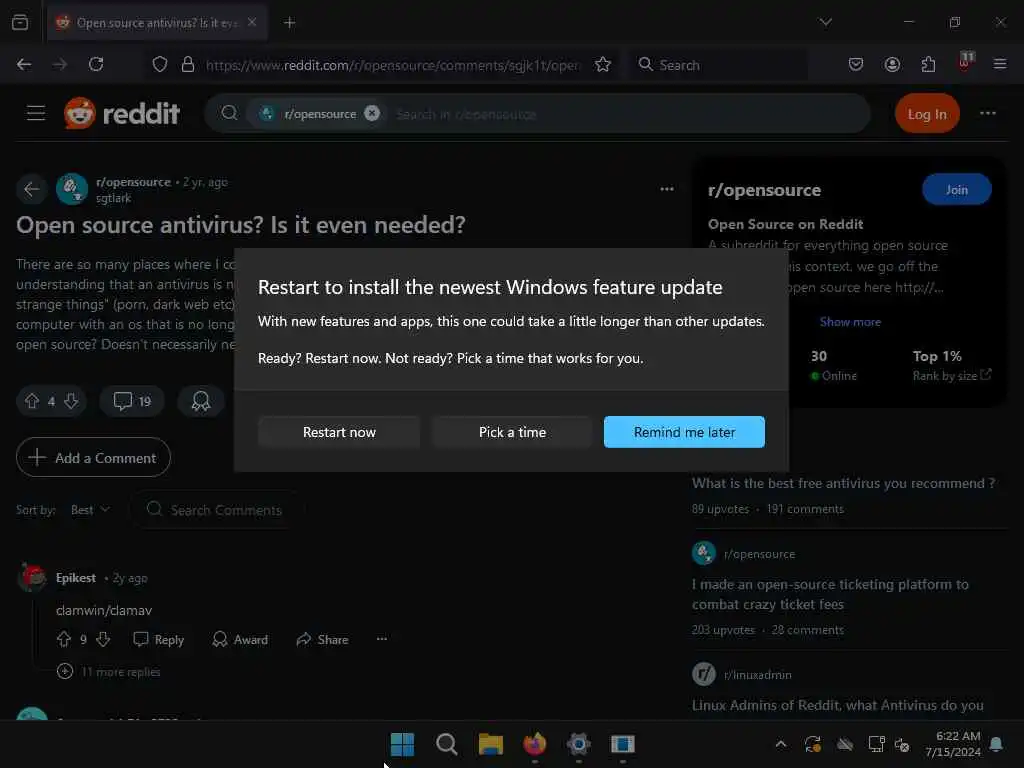Image resolution: width=1024 pixels, height=768 pixels.
Task: Open Firefox tracking protection shield
Action: point(160,64)
